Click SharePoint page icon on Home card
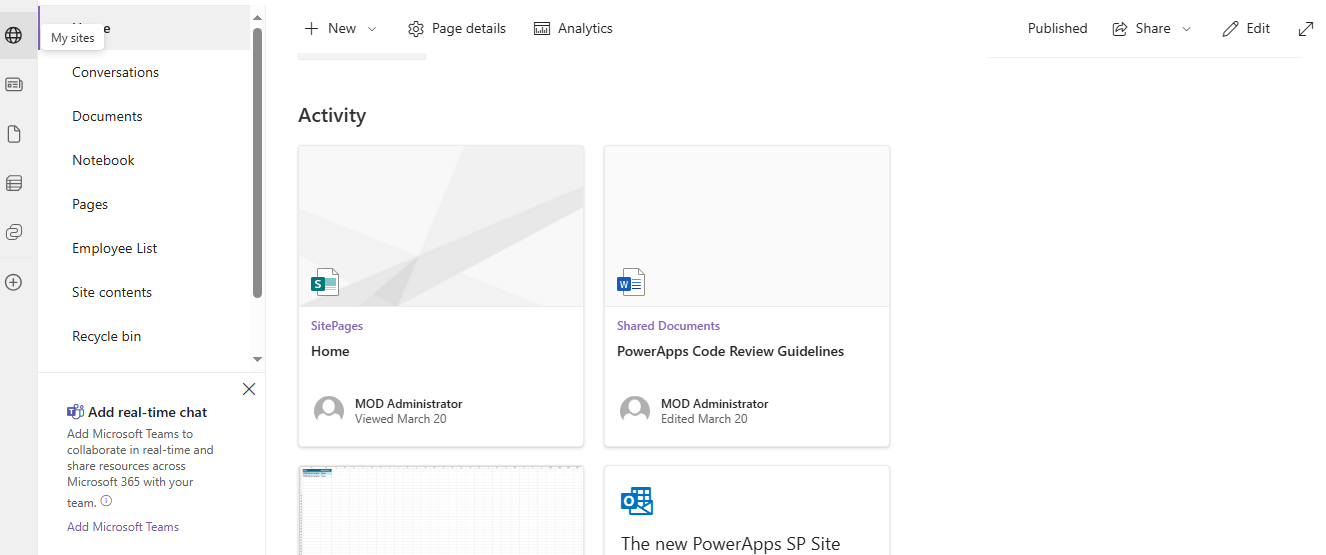Viewport: 1326px width, 555px height. click(x=325, y=282)
